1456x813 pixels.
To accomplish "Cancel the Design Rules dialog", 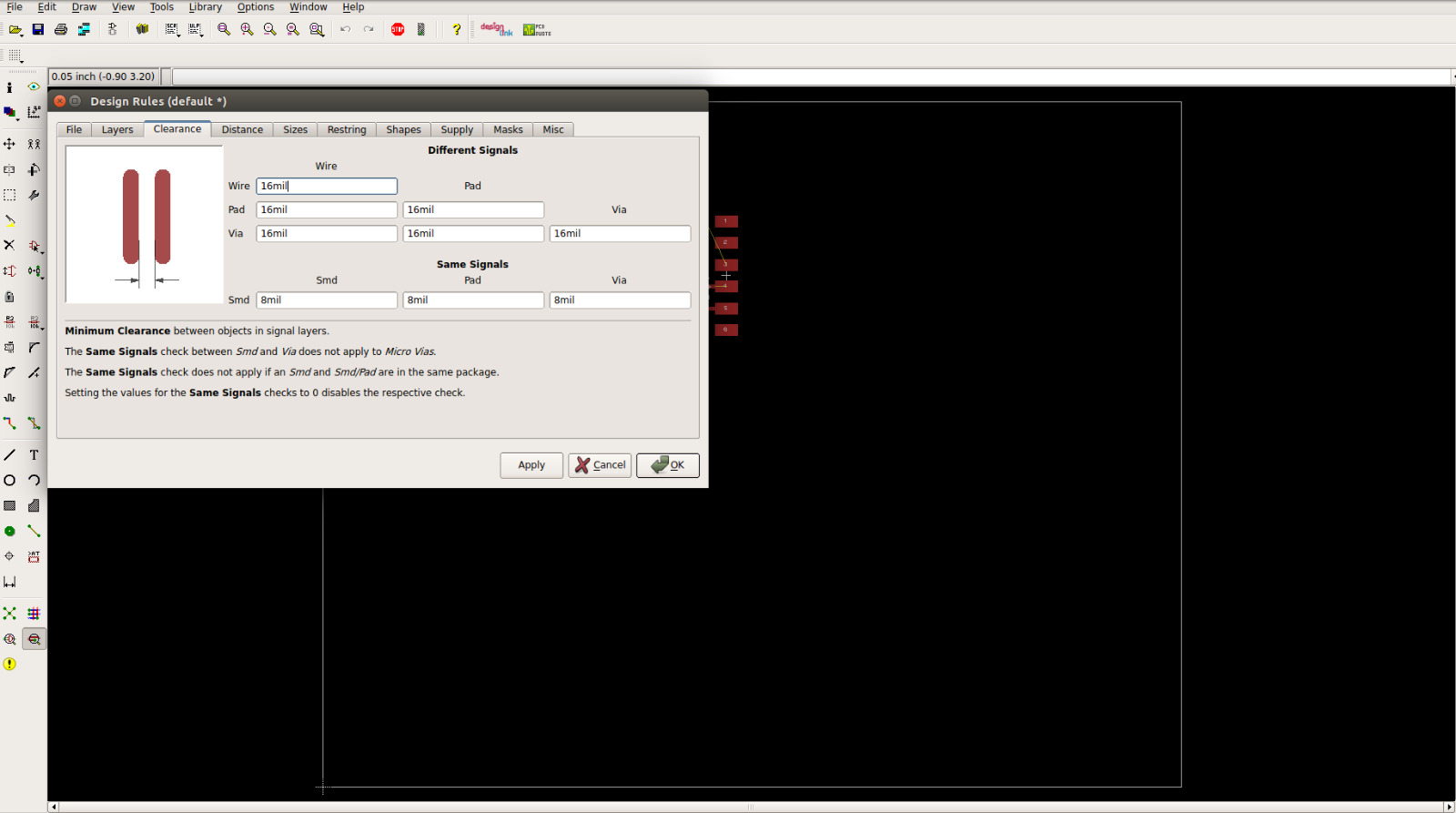I will (x=600, y=465).
